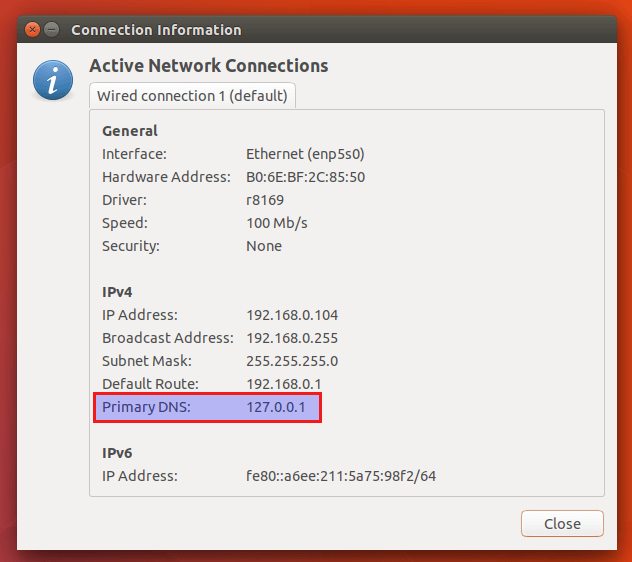Click the window close button in title bar
Image resolution: width=632 pixels, height=562 pixels.
tap(30, 30)
